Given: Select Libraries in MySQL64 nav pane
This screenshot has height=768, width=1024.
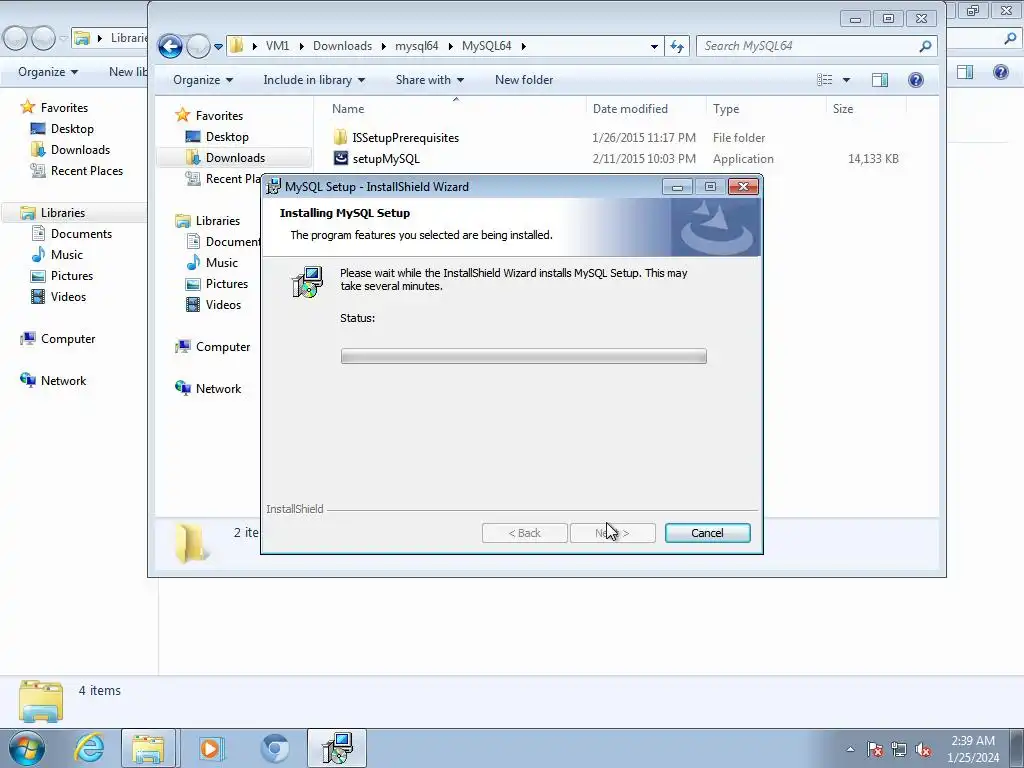Looking at the screenshot, I should (x=217, y=221).
